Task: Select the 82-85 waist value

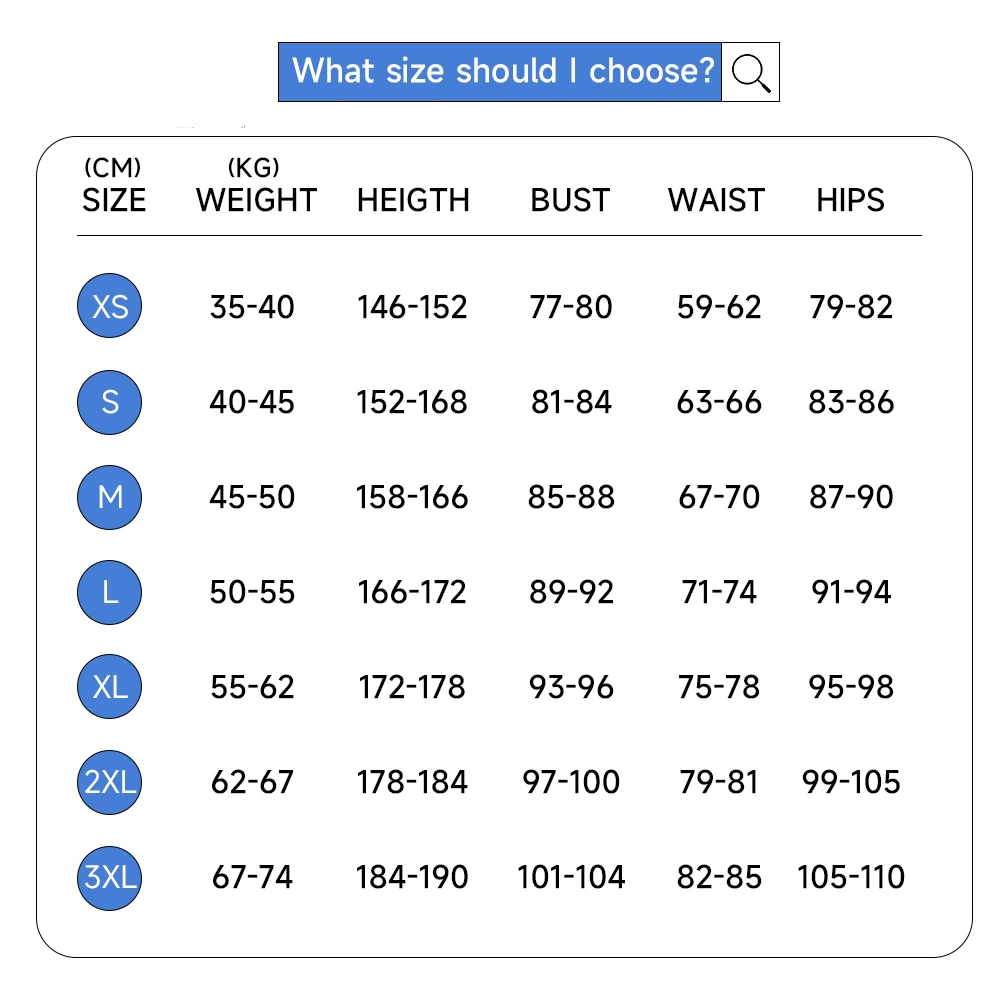Action: [720, 877]
